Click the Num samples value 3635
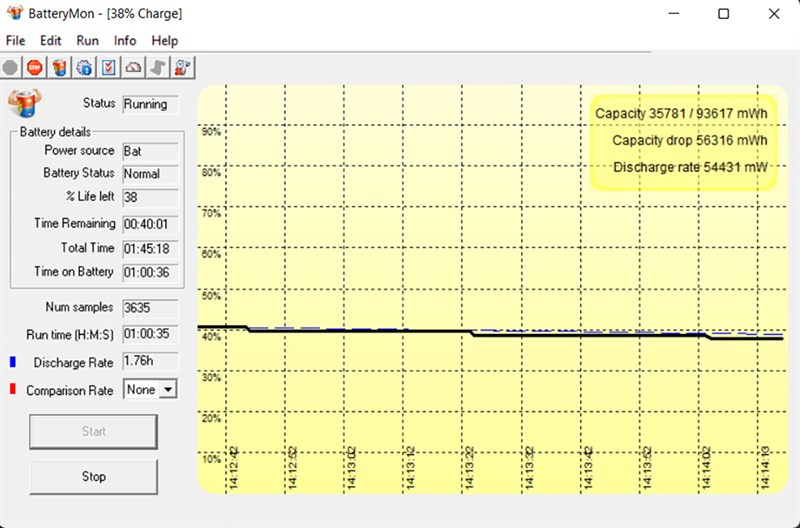Image resolution: width=800 pixels, height=528 pixels. 151,308
